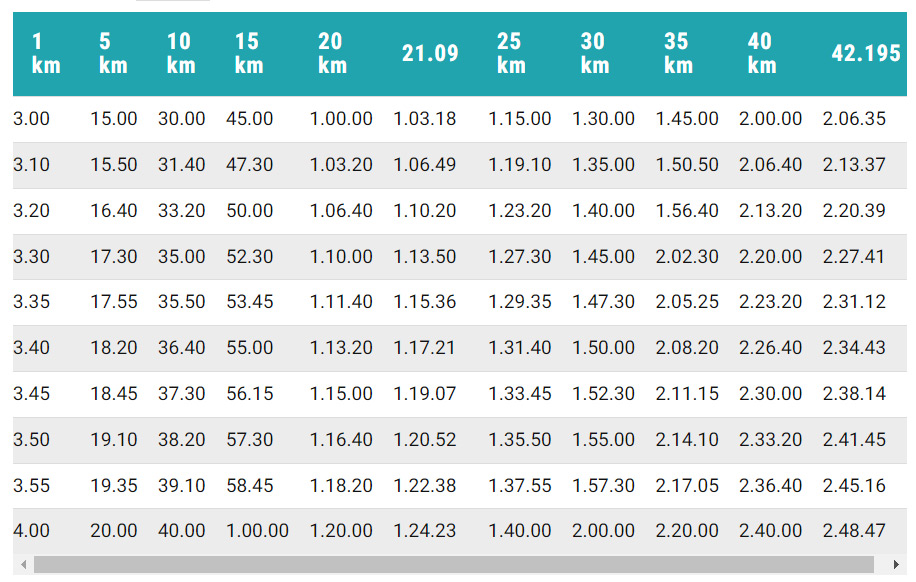
Task: Click the 10 km column header
Action: pyautogui.click(x=180, y=54)
